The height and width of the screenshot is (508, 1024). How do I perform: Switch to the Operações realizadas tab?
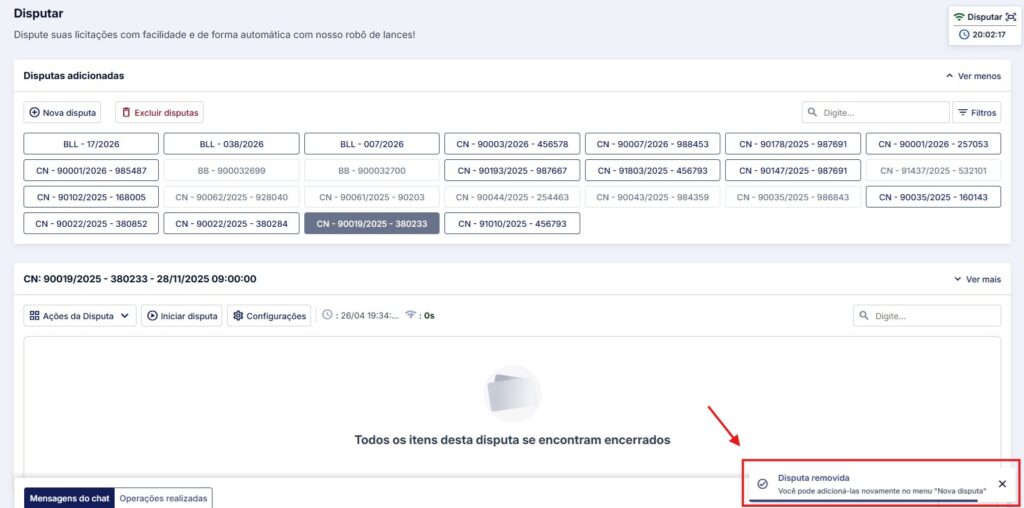[163, 498]
